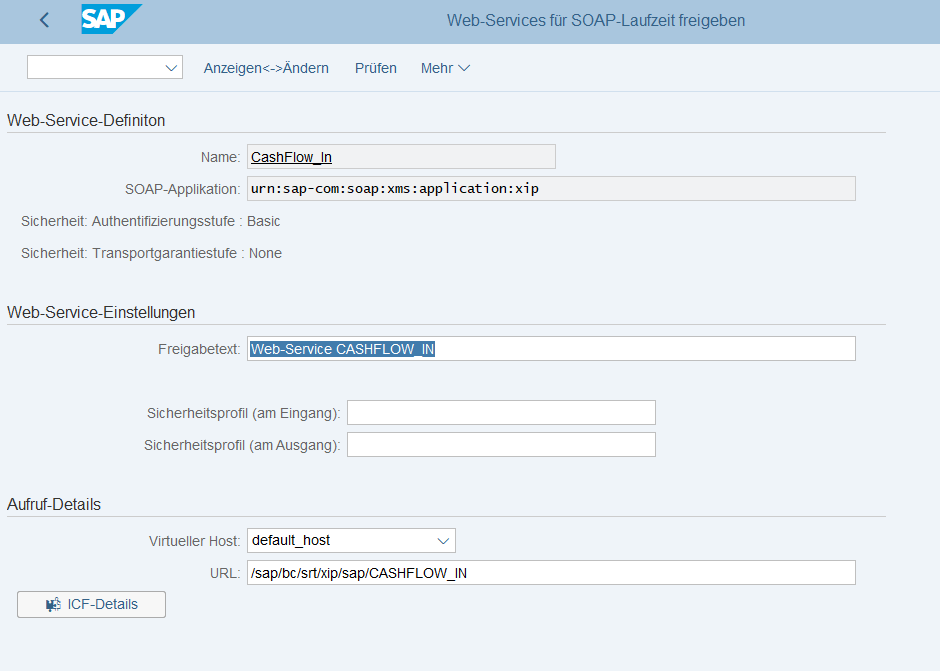Click the SAP logo
The height and width of the screenshot is (671, 940).
point(110,20)
